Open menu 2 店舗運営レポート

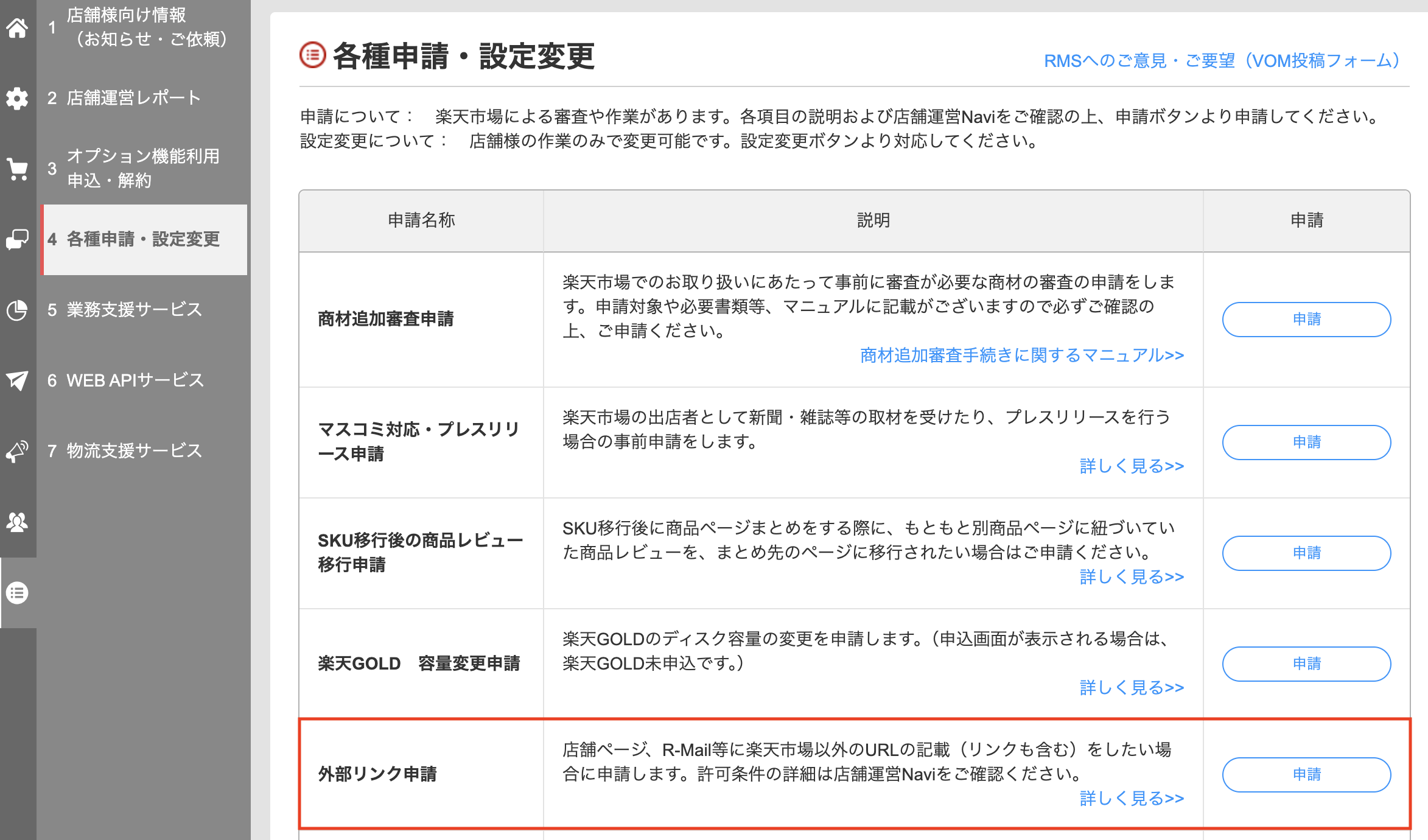[x=144, y=98]
